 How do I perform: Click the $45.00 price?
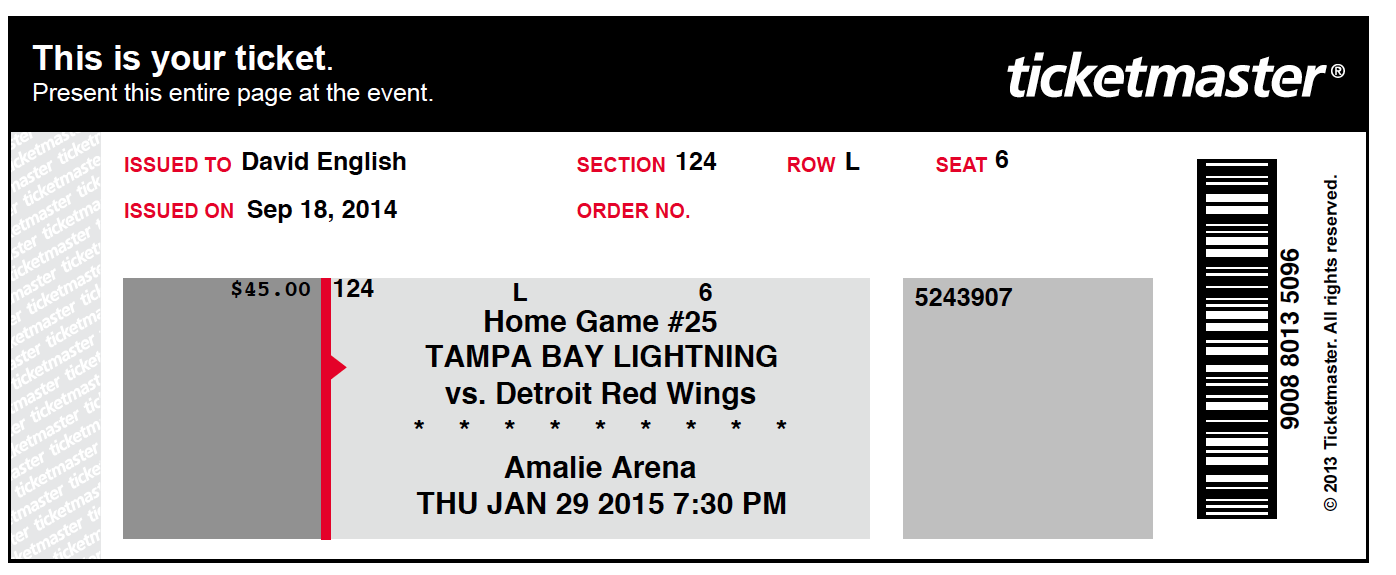coord(270,289)
